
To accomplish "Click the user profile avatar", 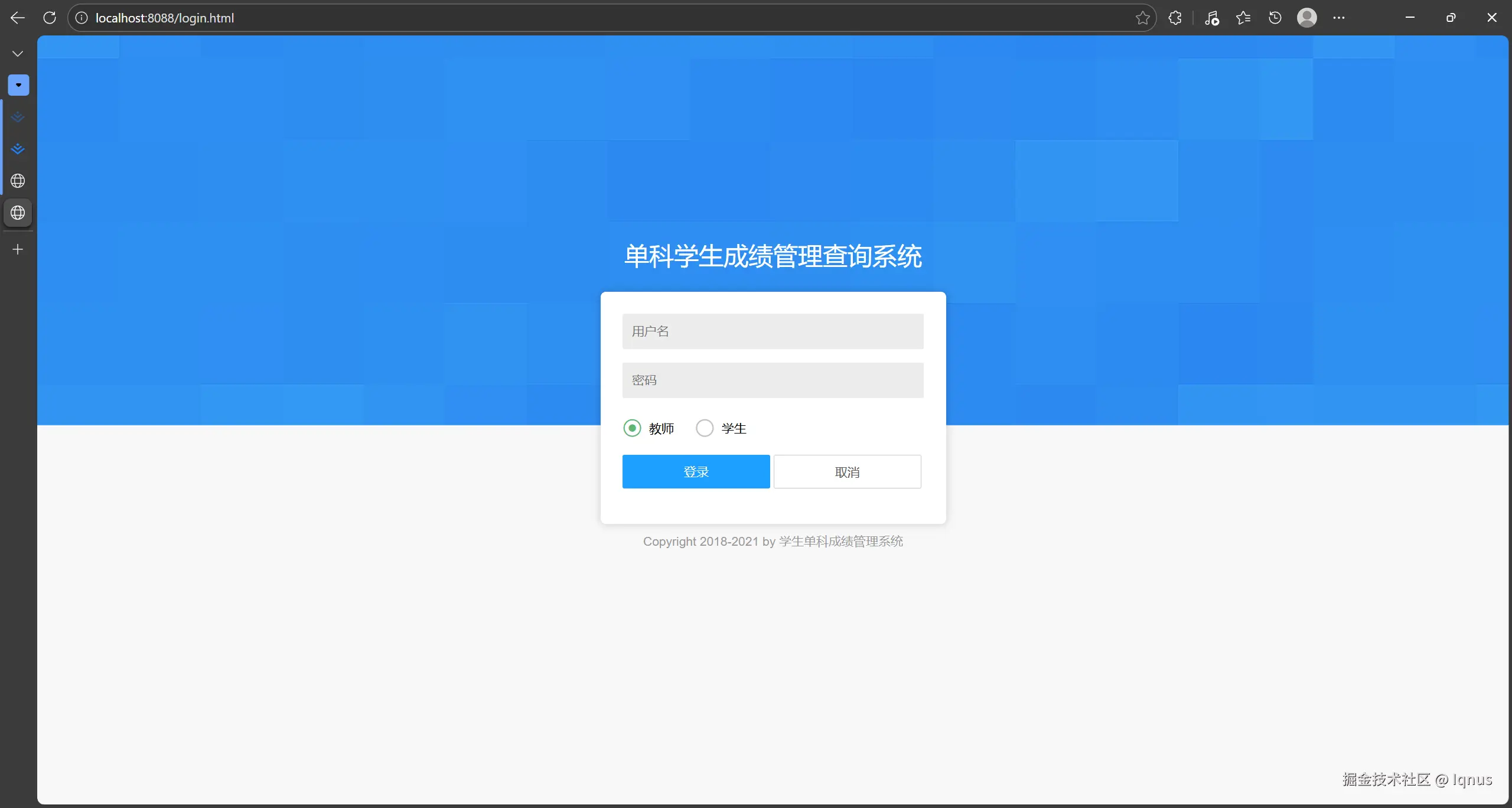I will tap(1306, 18).
